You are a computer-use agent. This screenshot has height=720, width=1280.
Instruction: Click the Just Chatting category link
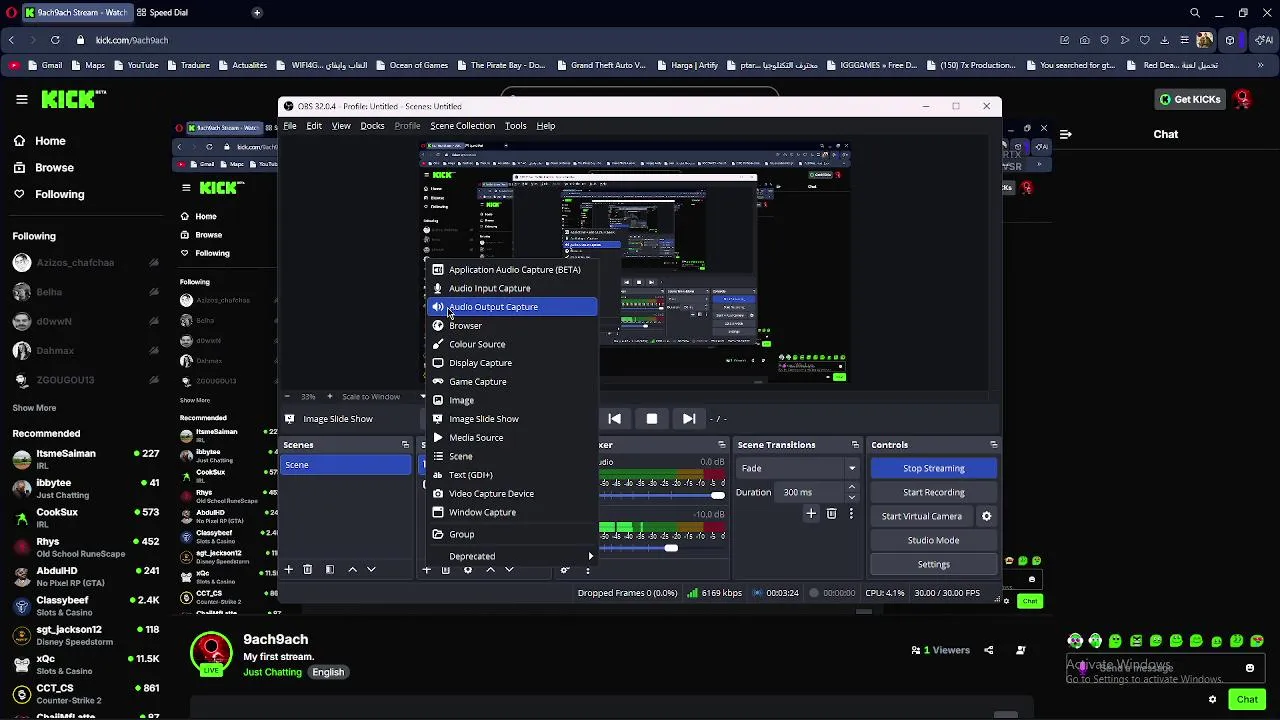[x=272, y=672]
